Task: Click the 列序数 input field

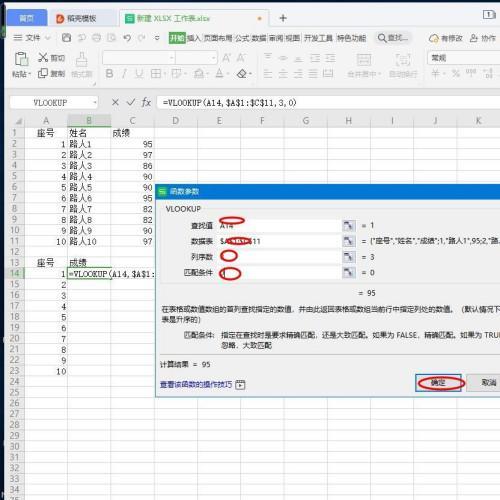Action: tap(279, 257)
